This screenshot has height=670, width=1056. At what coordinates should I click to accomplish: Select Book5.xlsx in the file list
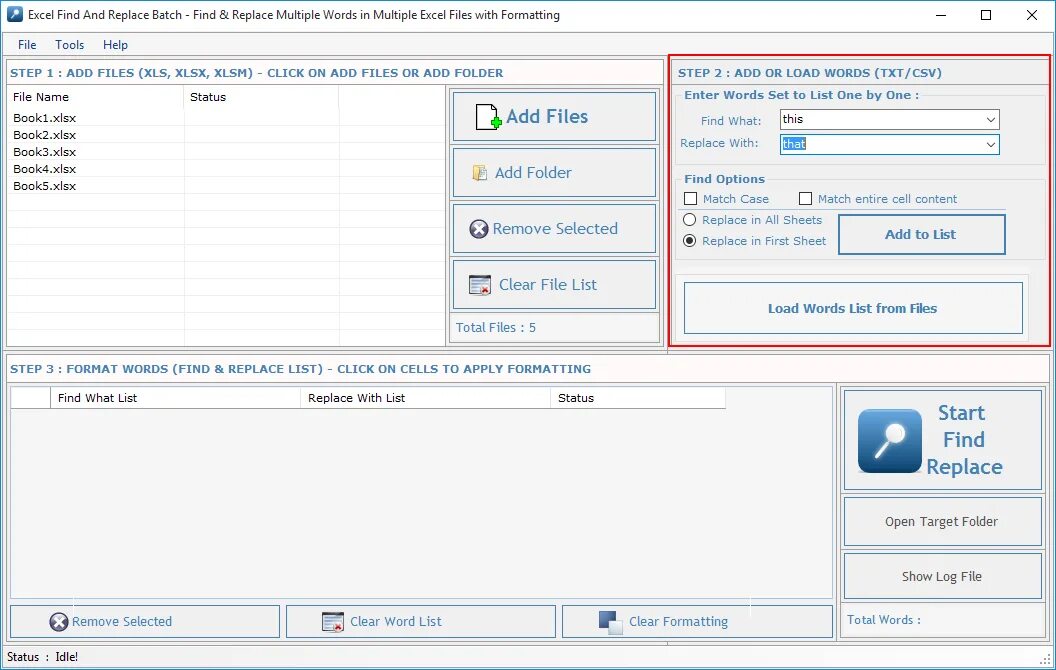click(x=44, y=186)
